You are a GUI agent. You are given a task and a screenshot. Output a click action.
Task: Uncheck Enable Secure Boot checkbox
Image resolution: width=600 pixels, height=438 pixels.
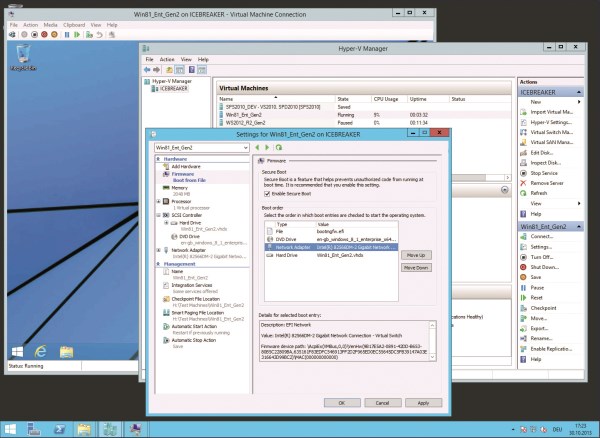(267, 194)
